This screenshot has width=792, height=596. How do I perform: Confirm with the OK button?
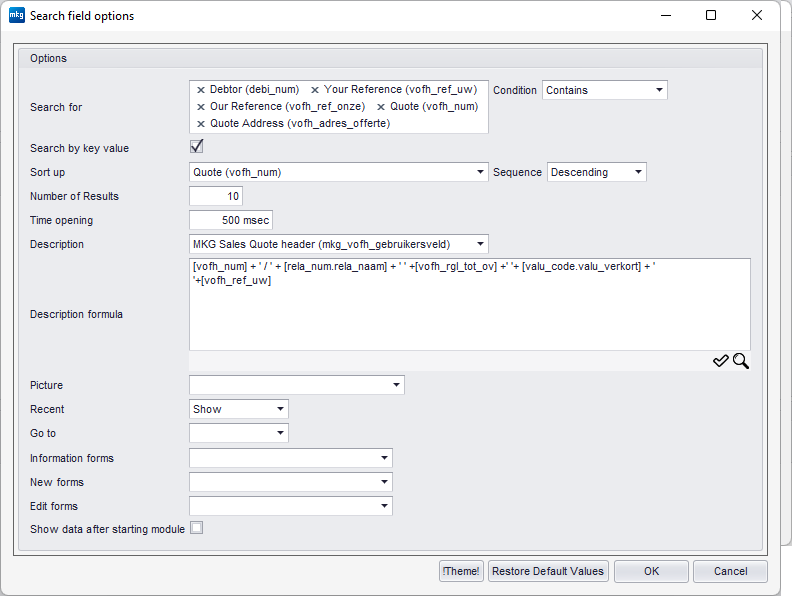tap(651, 571)
